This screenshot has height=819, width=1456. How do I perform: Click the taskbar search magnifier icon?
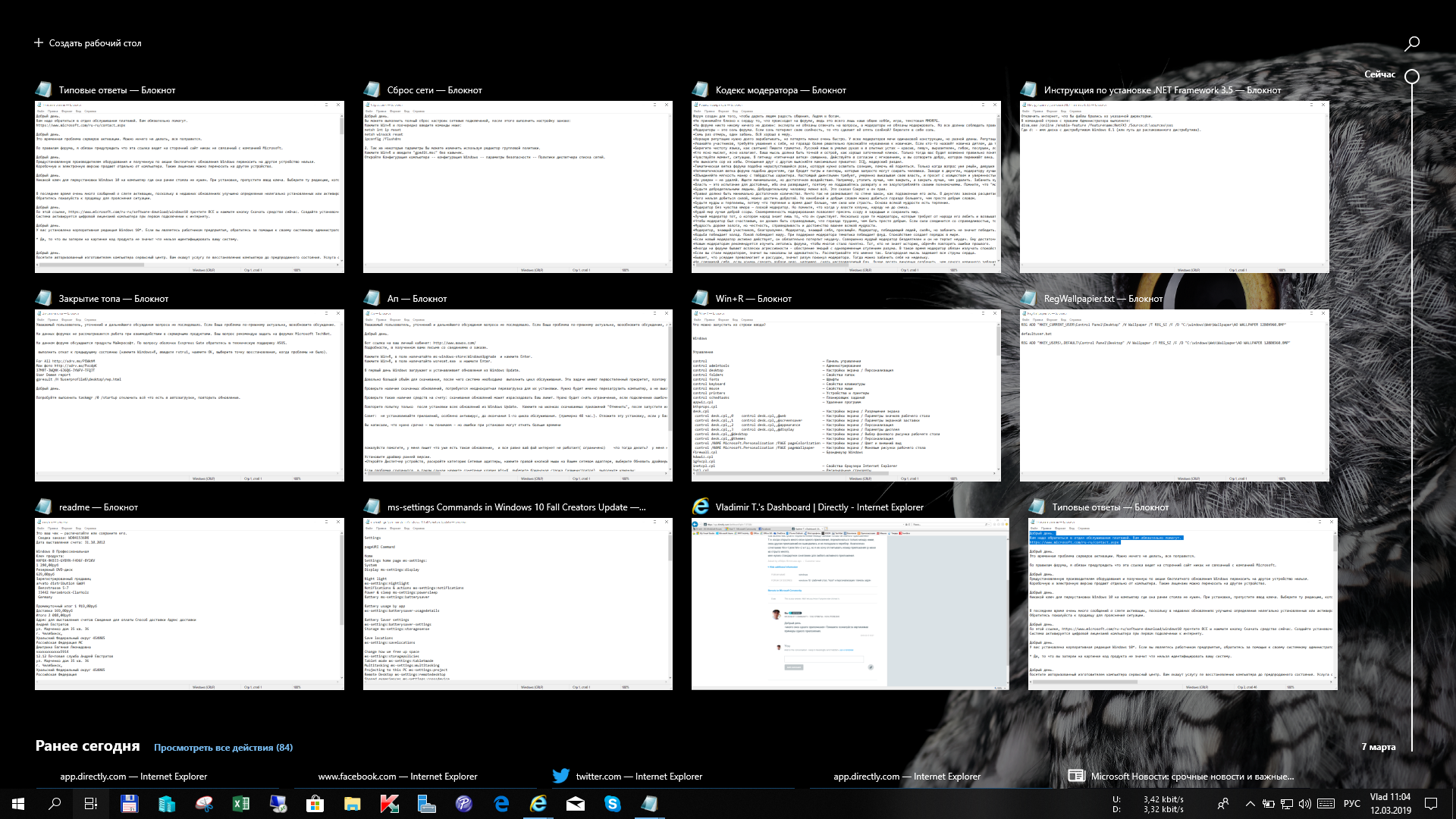point(55,804)
